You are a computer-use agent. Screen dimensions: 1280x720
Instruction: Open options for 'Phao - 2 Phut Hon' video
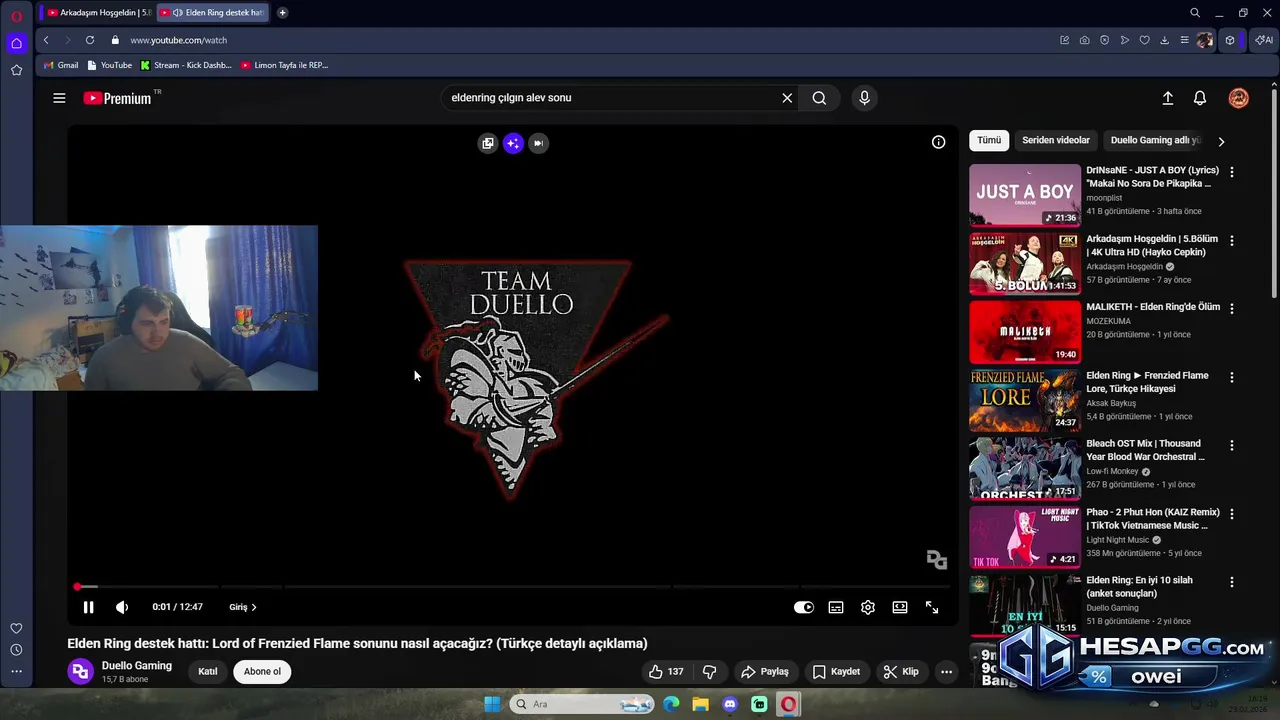pos(1232,514)
